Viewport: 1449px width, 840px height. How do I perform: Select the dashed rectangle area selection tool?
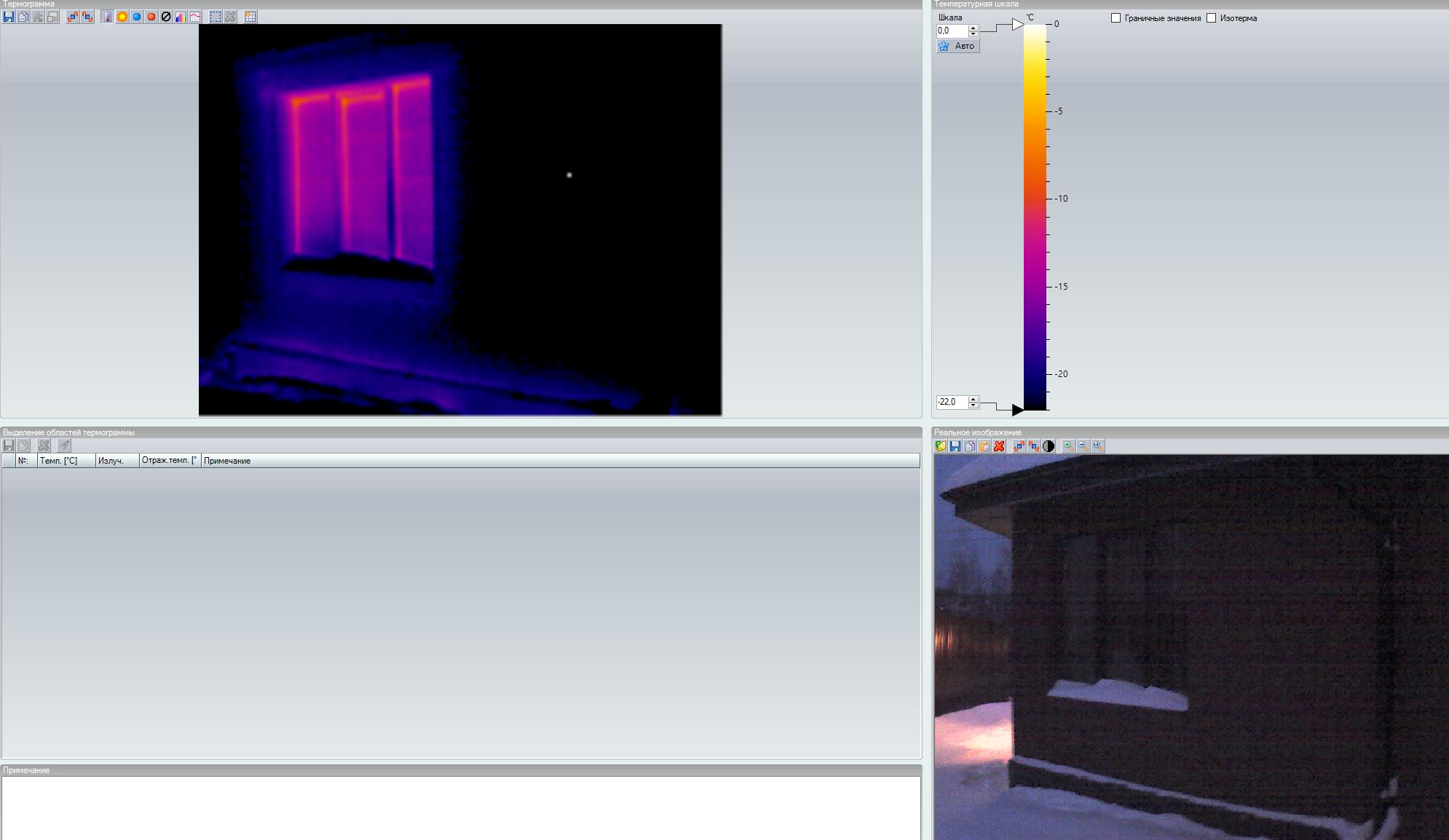(x=216, y=17)
